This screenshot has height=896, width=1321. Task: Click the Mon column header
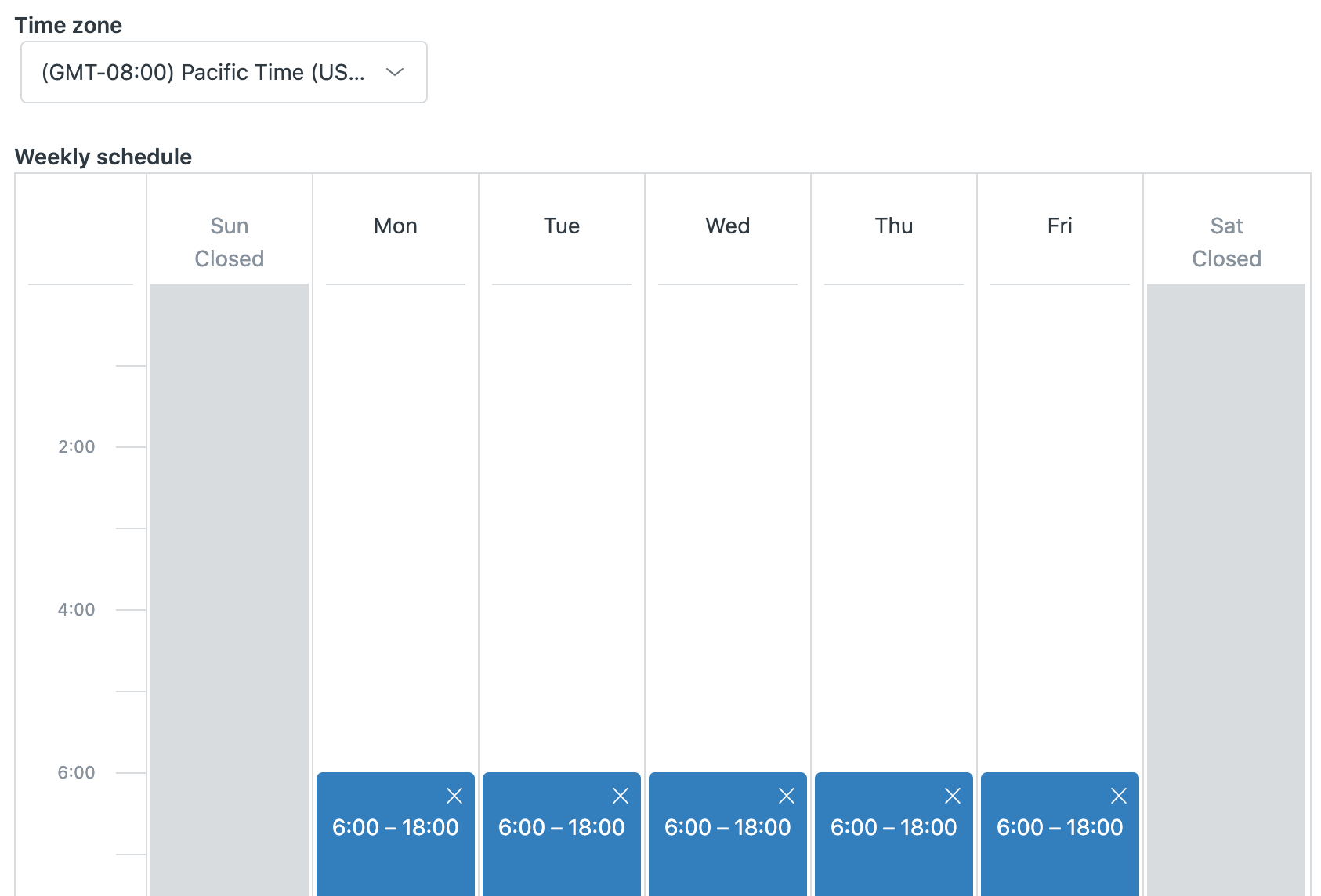395,226
